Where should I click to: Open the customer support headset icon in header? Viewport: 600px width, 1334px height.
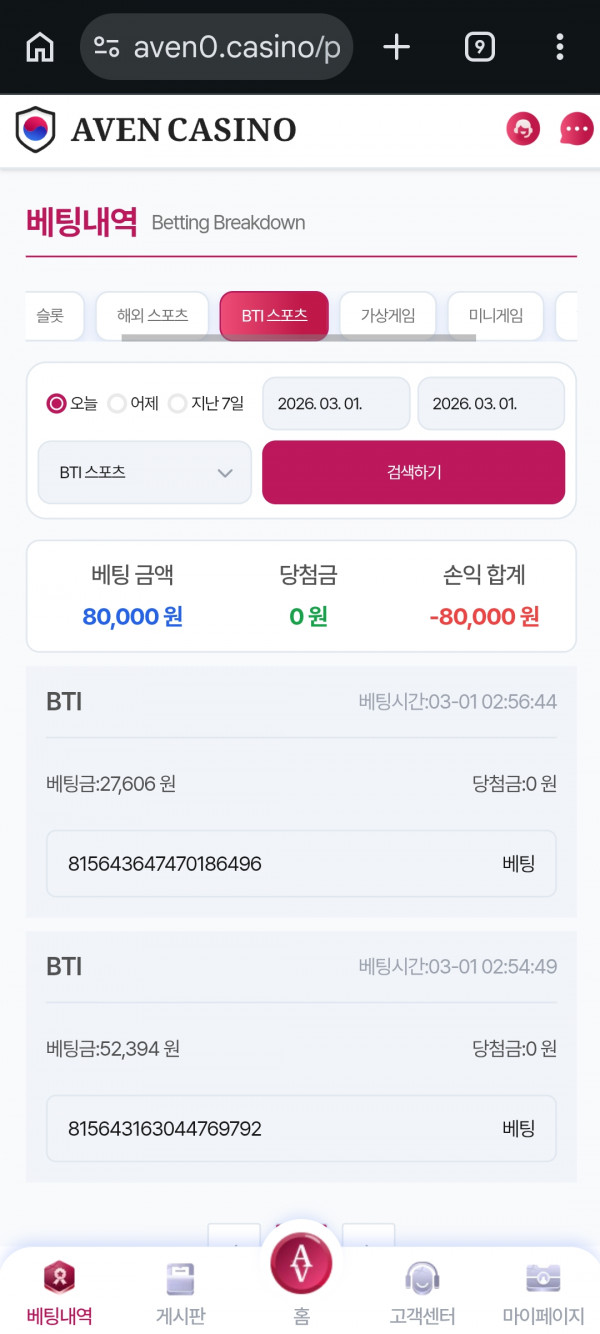pyautogui.click(x=522, y=129)
